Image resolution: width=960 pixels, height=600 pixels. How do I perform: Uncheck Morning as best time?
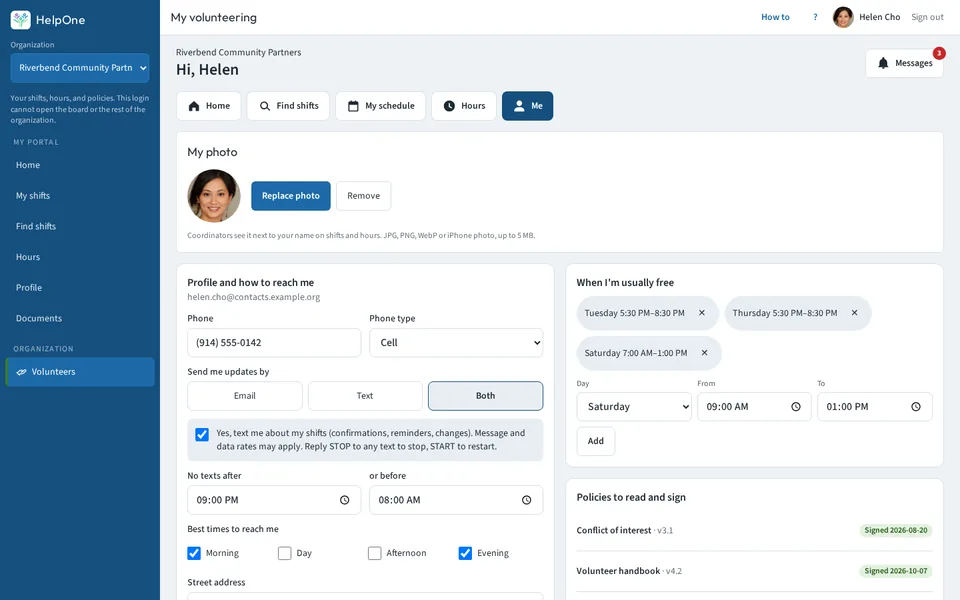194,553
